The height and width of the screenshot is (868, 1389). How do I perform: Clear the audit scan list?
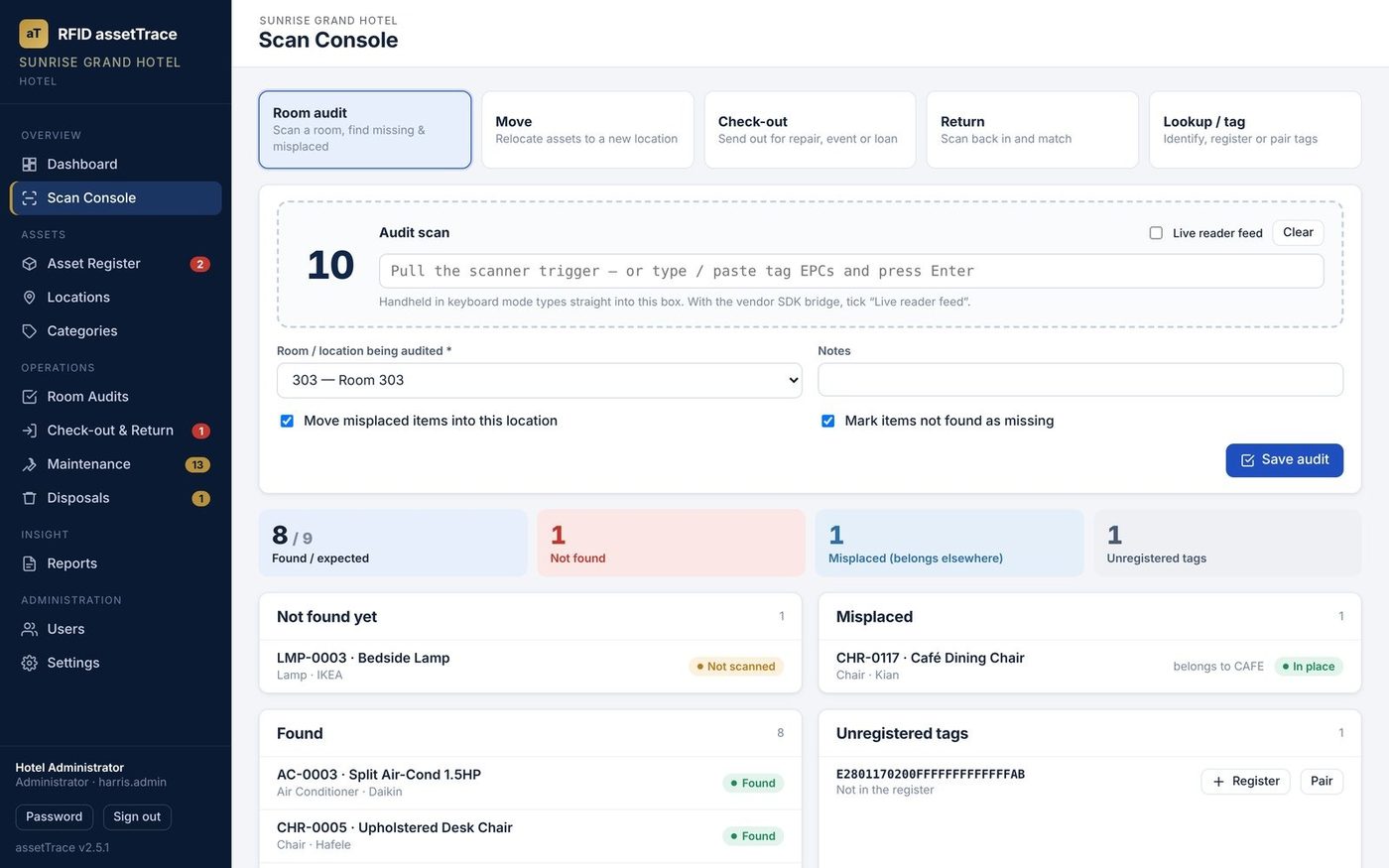click(1298, 233)
